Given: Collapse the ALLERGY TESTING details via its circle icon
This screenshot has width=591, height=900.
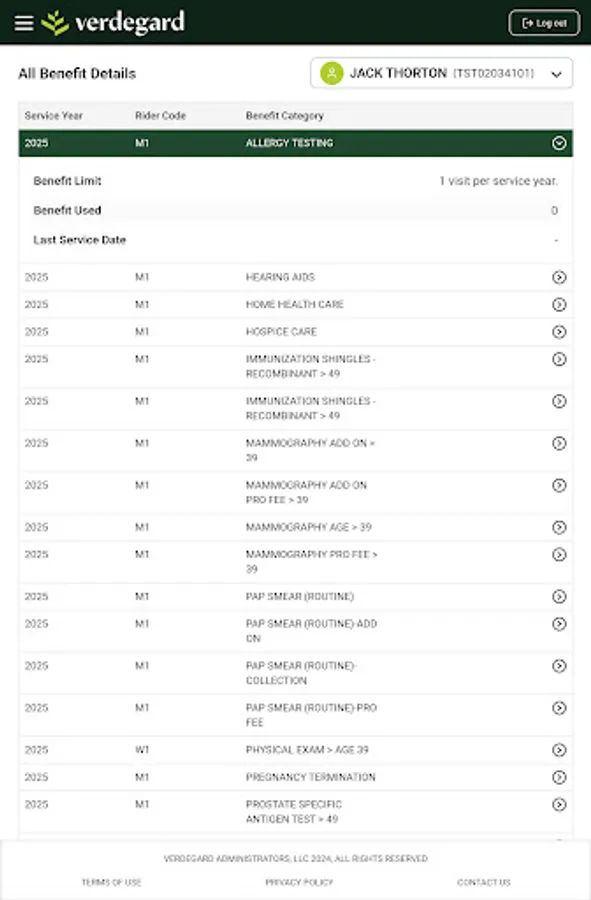Looking at the screenshot, I should coord(558,143).
